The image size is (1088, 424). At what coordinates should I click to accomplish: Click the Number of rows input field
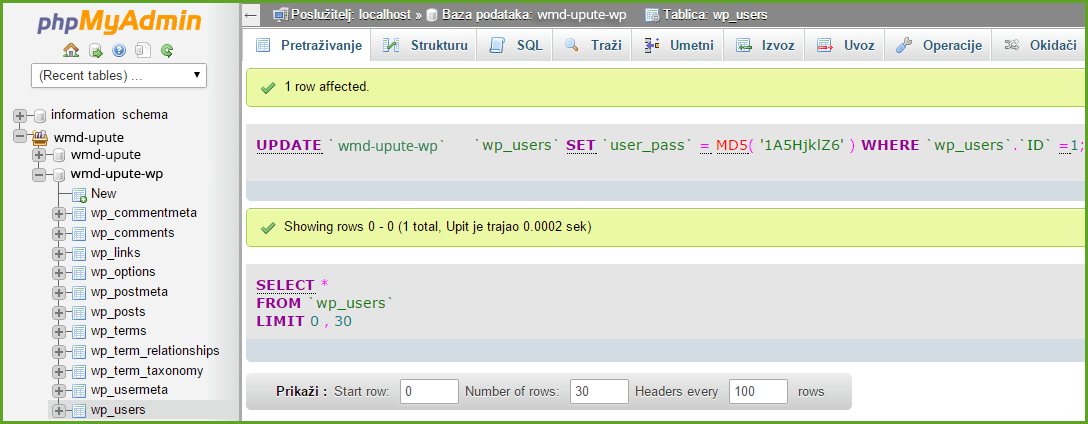pyautogui.click(x=600, y=391)
